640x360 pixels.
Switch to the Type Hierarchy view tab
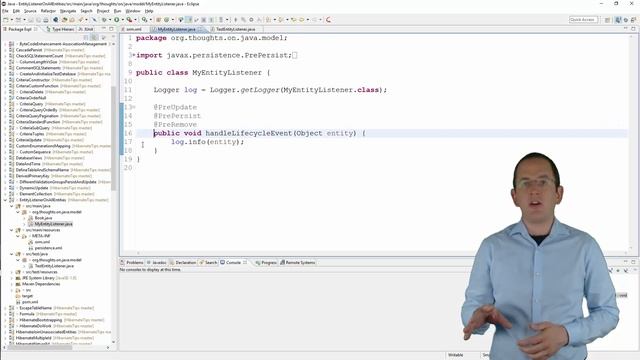click(x=60, y=29)
